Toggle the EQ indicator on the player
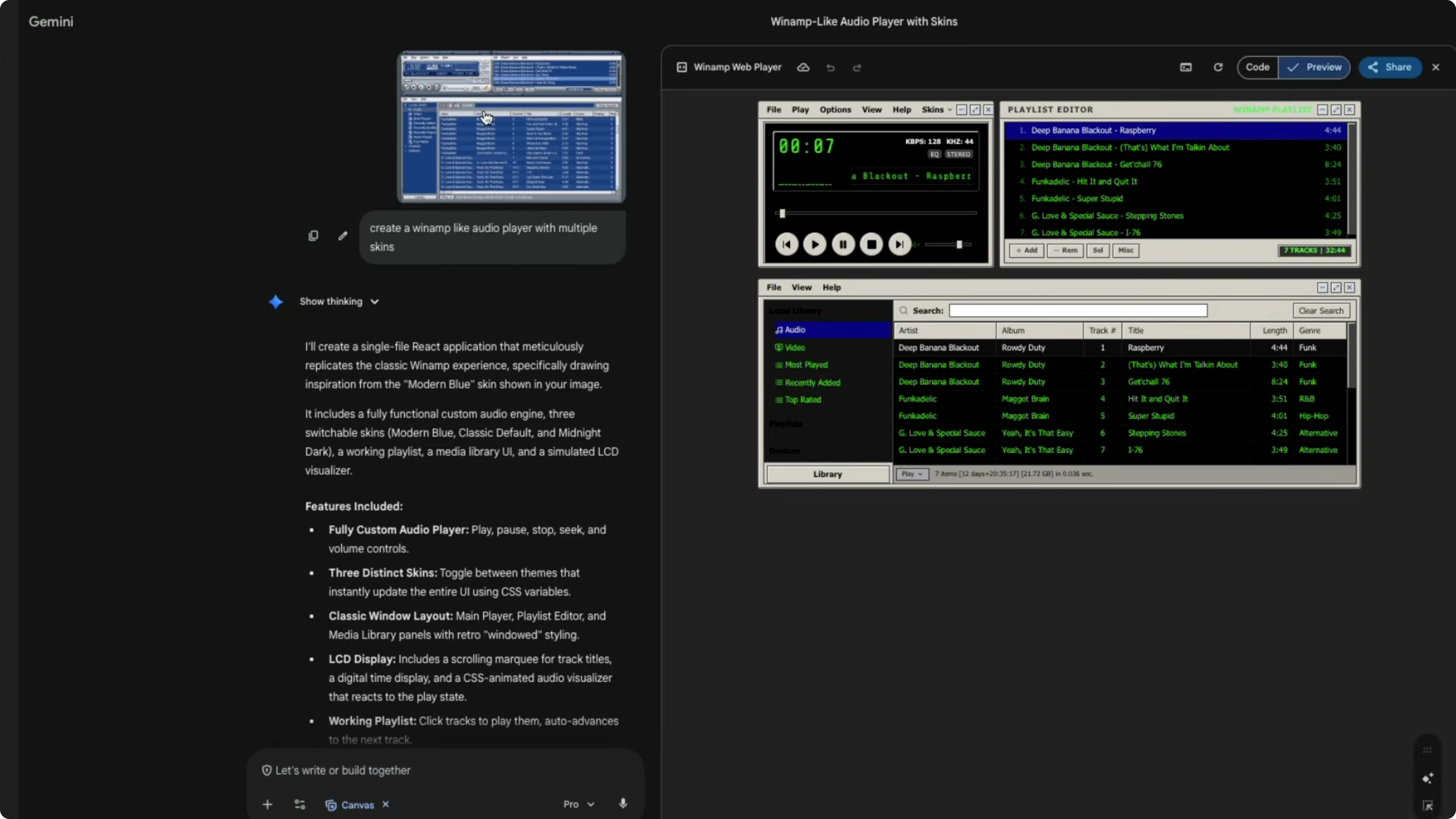 pos(934,154)
